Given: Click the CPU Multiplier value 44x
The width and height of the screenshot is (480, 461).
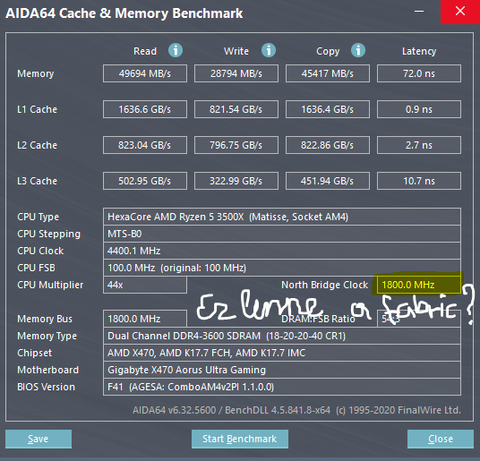Looking at the screenshot, I should coord(145,285).
